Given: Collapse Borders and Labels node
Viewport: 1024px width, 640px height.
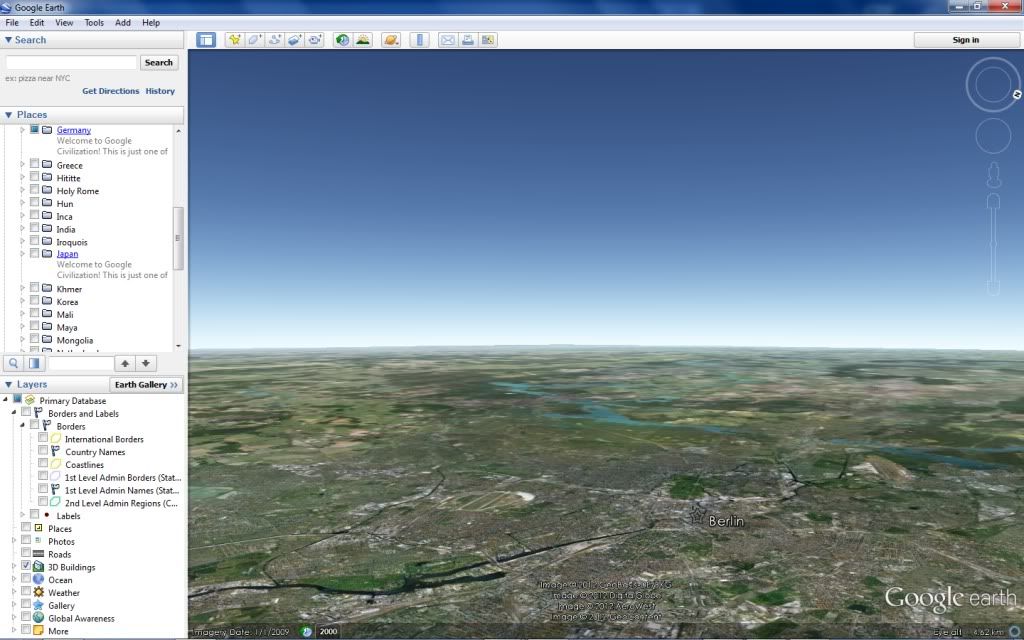Looking at the screenshot, I should tap(14, 413).
